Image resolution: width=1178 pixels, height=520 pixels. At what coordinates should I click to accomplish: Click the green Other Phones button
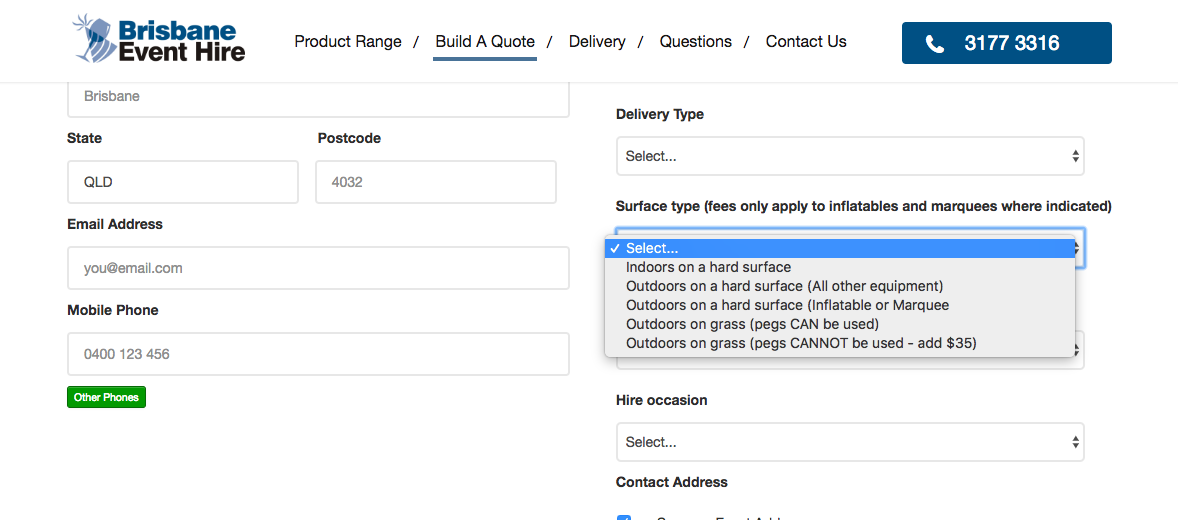(106, 397)
